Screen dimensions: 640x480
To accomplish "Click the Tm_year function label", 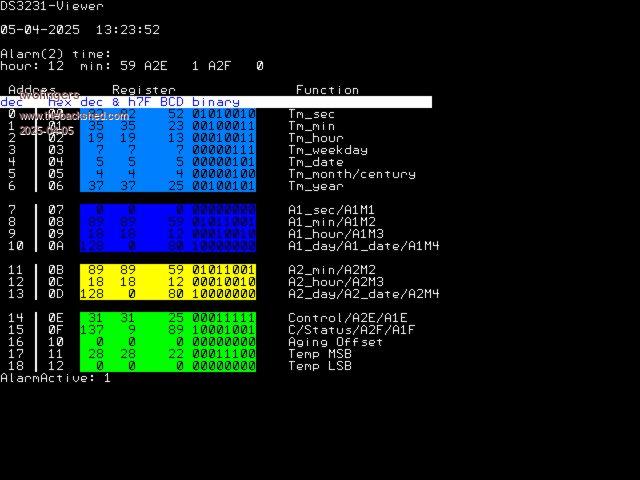I will (316, 186).
